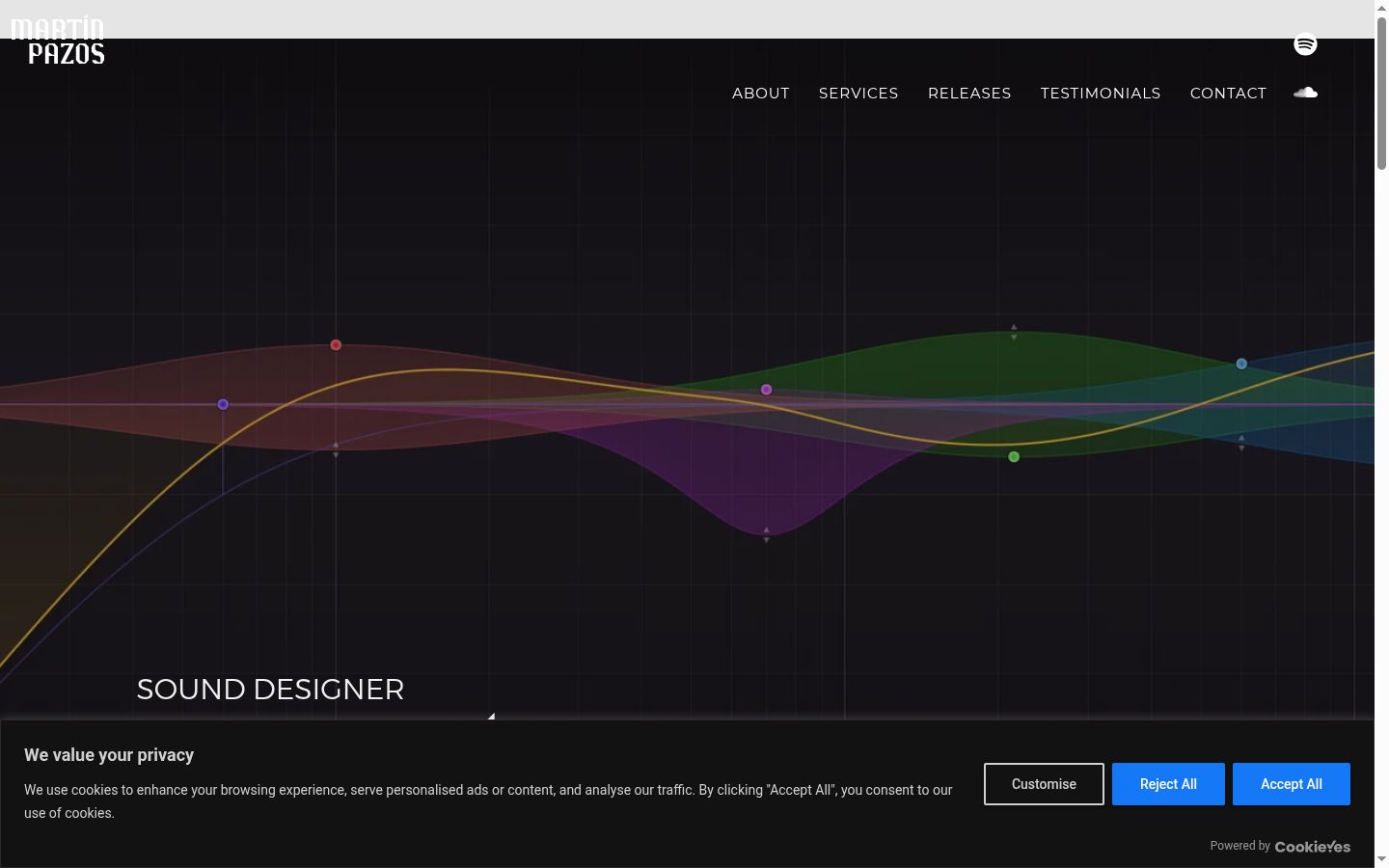Go to the Contact section
The width and height of the screenshot is (1389, 868).
1228,94
